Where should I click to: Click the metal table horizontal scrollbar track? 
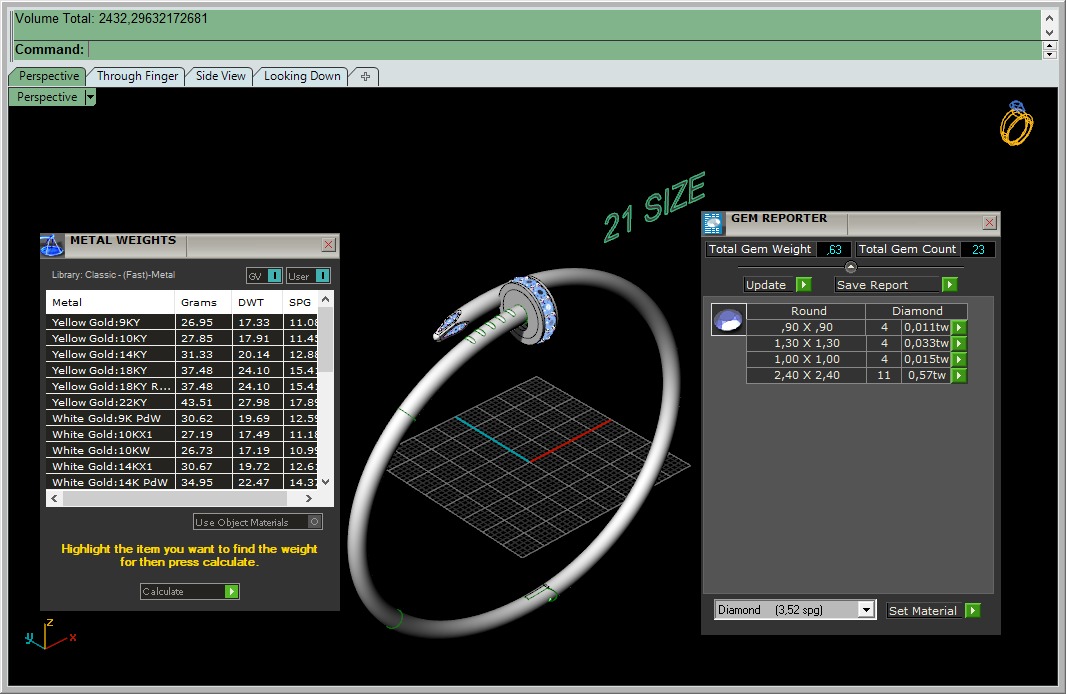(181, 498)
